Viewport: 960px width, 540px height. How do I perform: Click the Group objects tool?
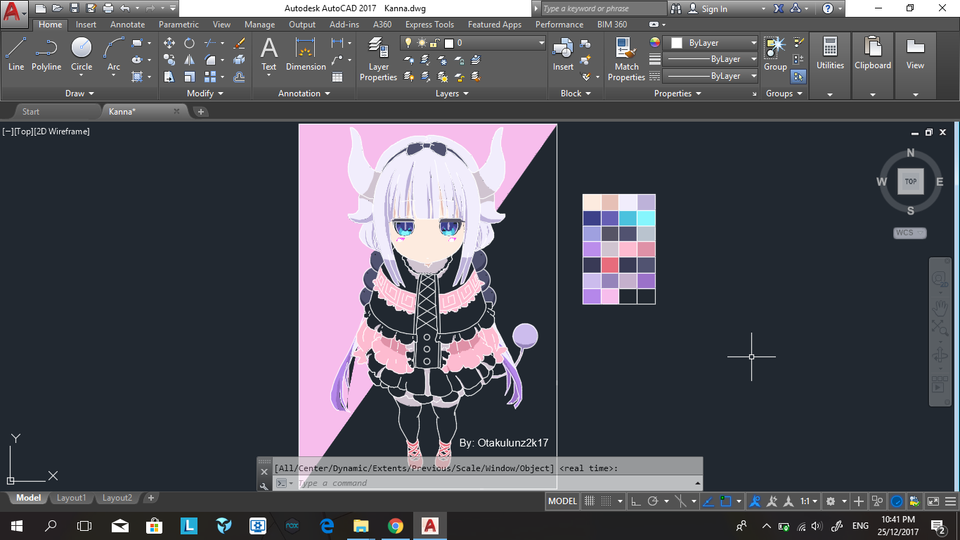(775, 53)
